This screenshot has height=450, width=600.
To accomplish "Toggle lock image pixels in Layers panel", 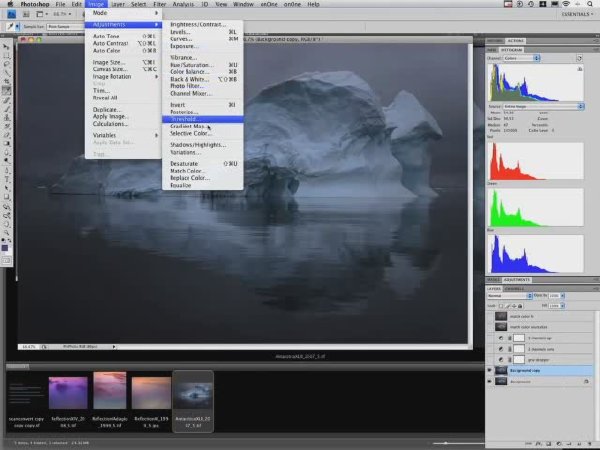I will click(x=507, y=306).
